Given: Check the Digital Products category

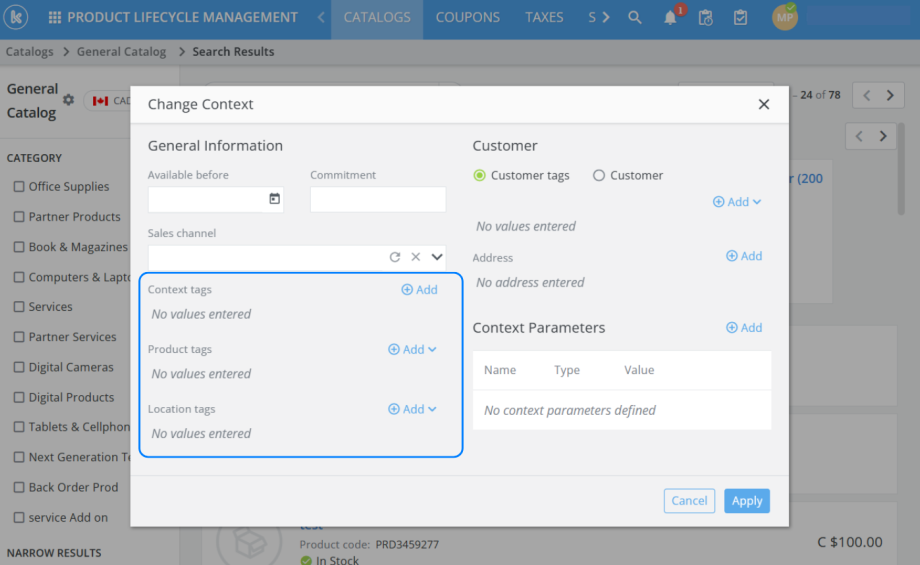Looking at the screenshot, I should tap(19, 397).
